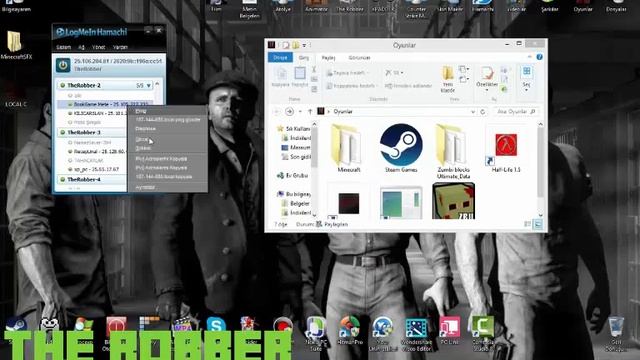Click the Oyunlar address bar path
The image size is (640, 360).
[343, 111]
